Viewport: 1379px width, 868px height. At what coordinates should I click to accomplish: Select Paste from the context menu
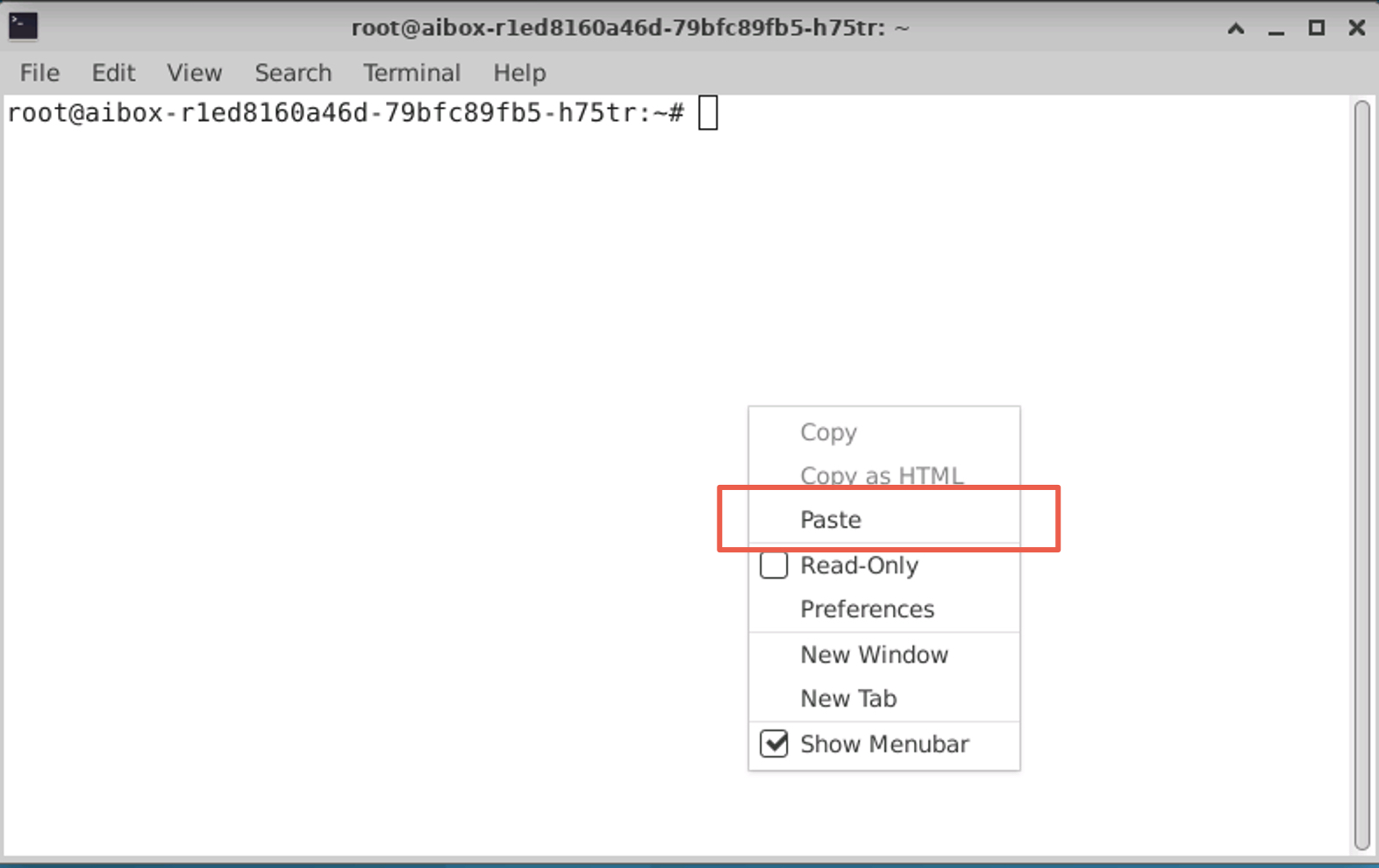(x=830, y=520)
